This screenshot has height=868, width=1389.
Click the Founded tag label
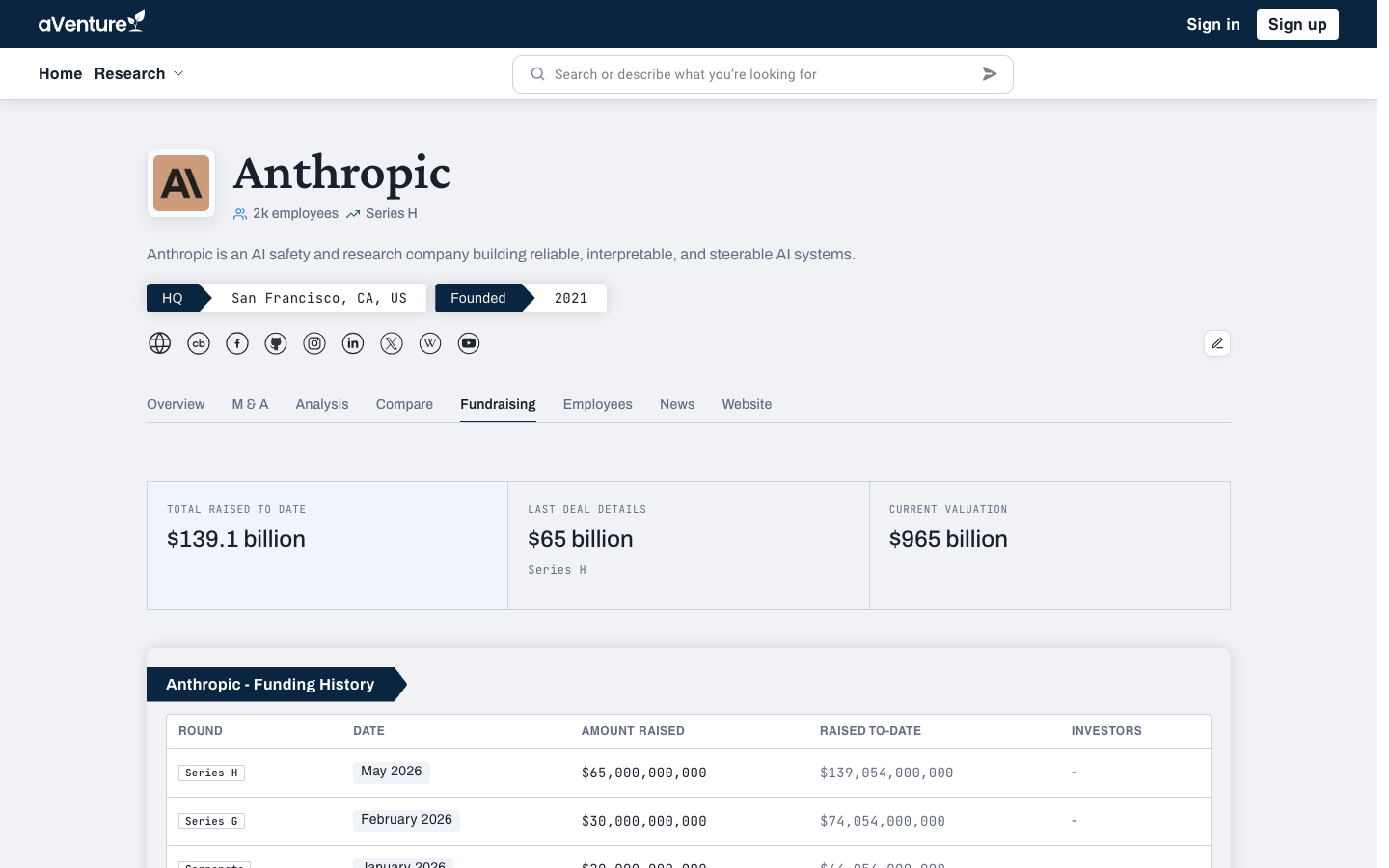478,298
